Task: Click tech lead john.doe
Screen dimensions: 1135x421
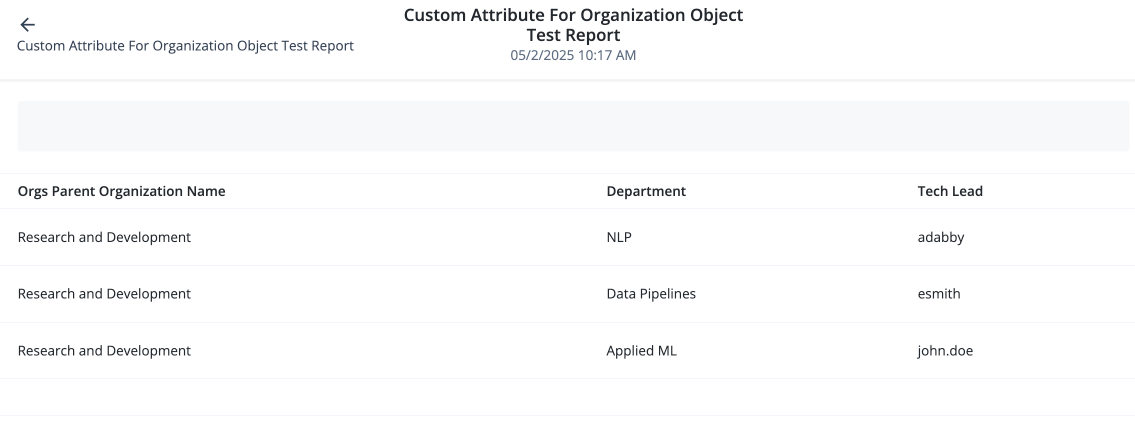Action: click(x=945, y=351)
